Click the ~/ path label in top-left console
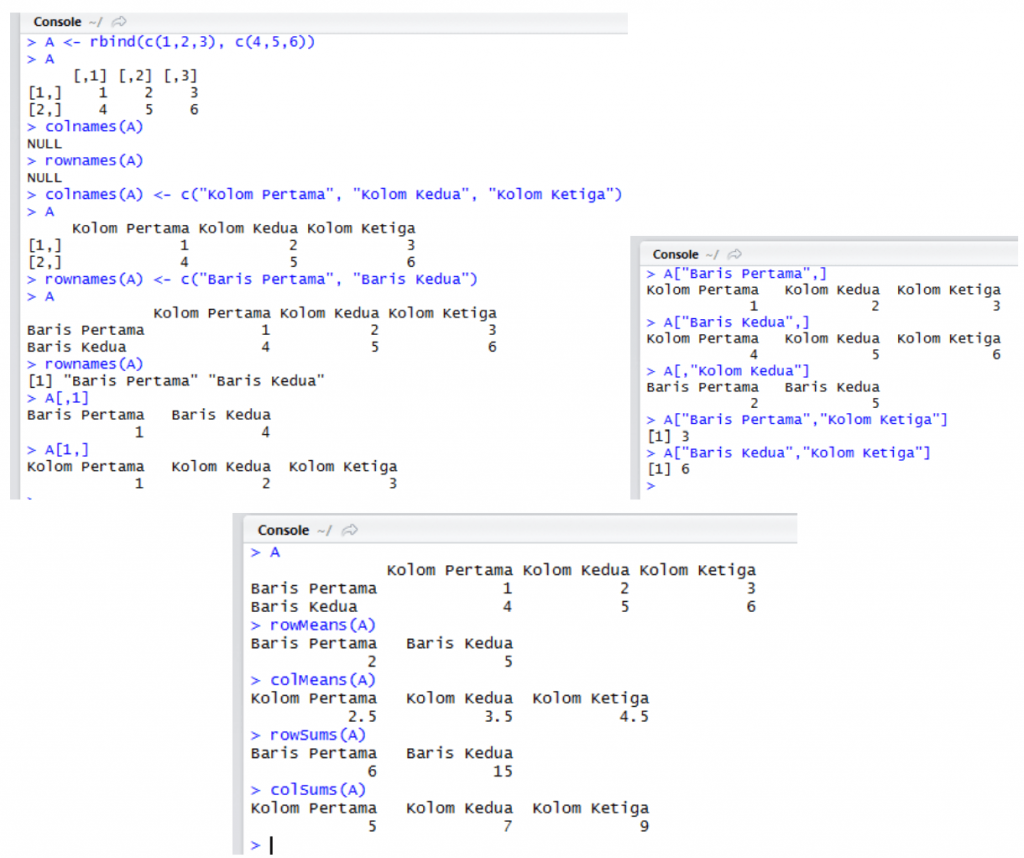1024x858 pixels. [97, 22]
